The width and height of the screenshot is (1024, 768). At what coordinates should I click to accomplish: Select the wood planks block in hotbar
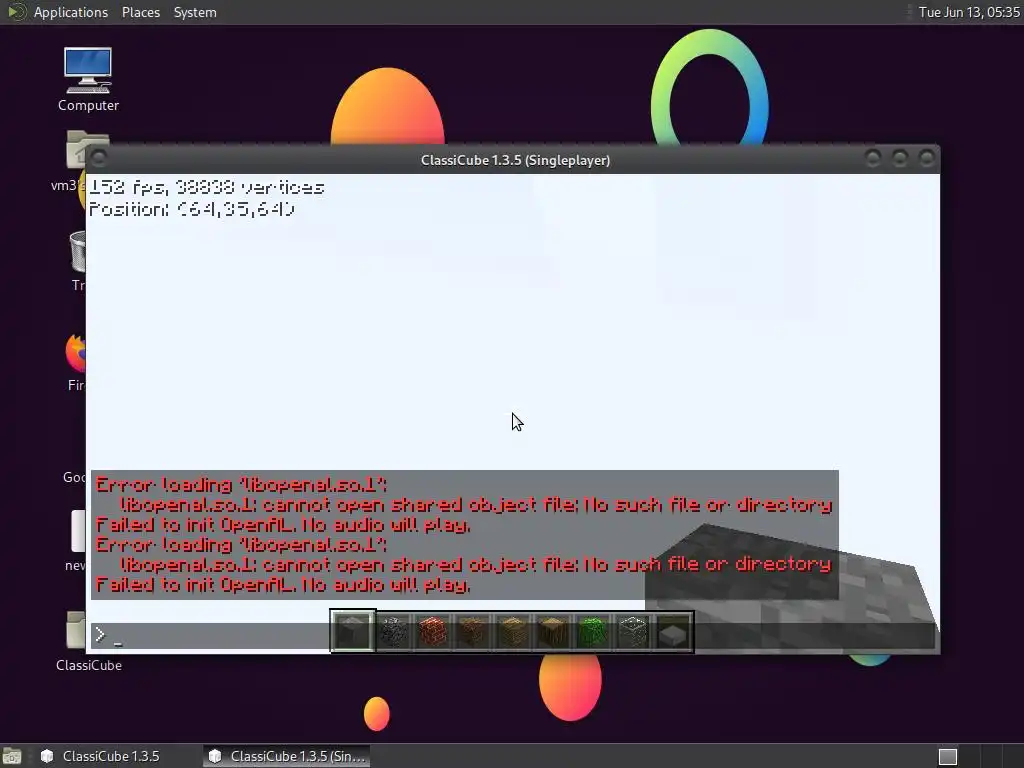click(x=513, y=632)
